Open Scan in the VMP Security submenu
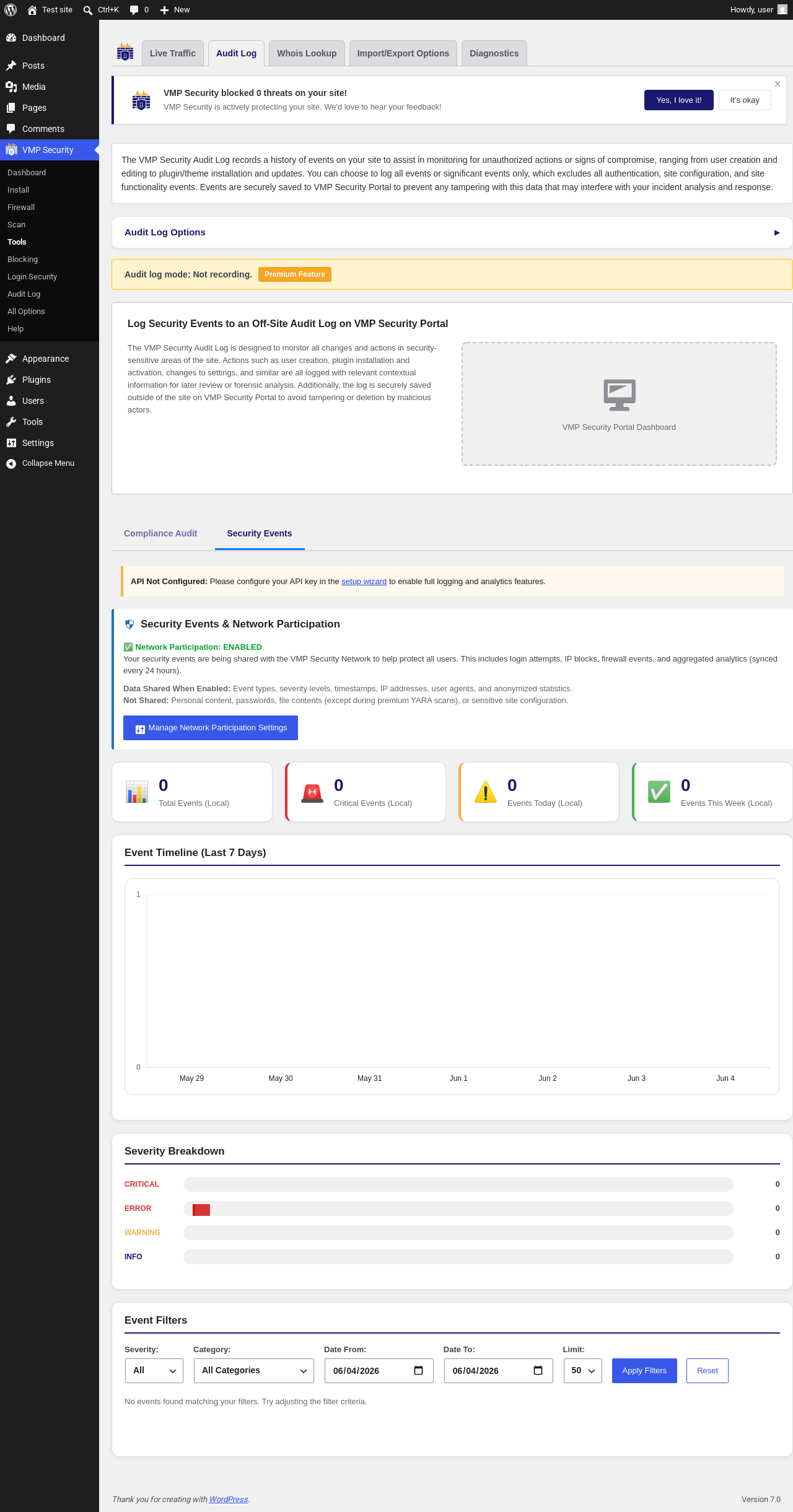Screen dimensions: 793x1512 pyautogui.click(x=17, y=225)
